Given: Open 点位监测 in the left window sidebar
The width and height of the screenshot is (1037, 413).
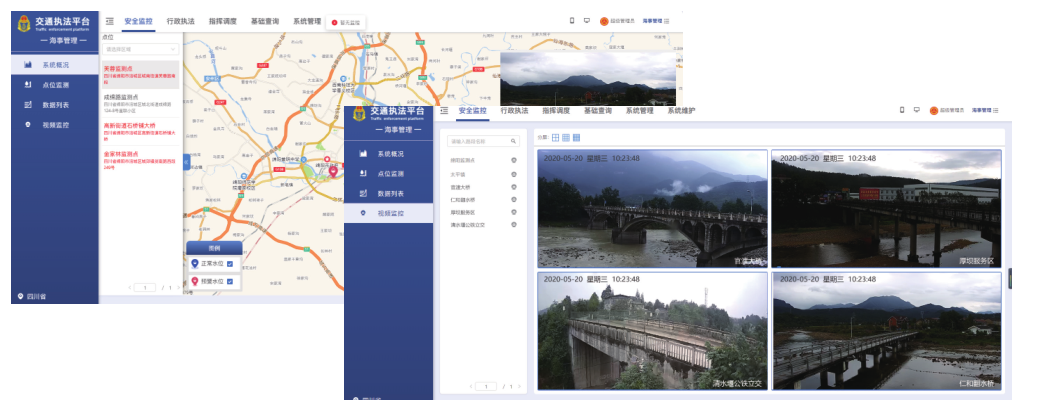Looking at the screenshot, I should [x=55, y=85].
